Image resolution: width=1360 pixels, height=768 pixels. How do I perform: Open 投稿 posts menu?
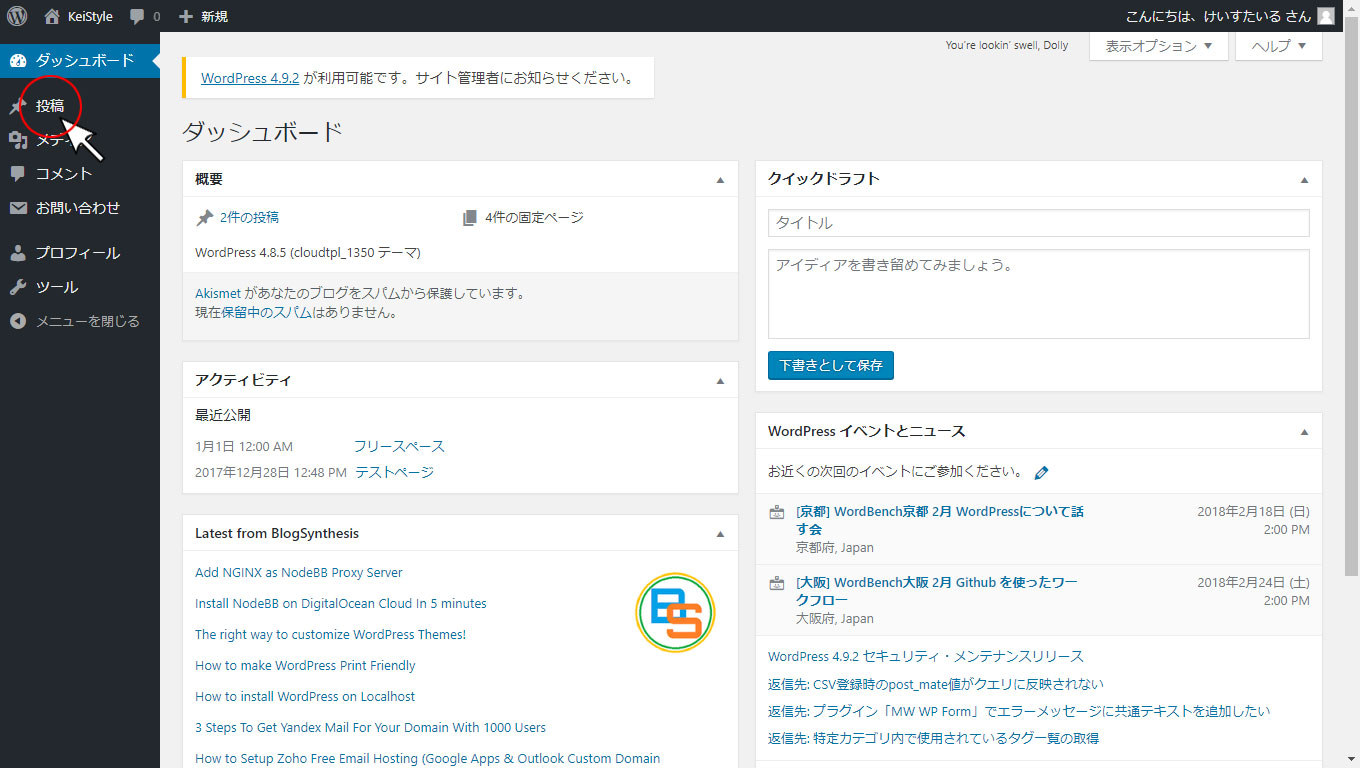tap(50, 106)
